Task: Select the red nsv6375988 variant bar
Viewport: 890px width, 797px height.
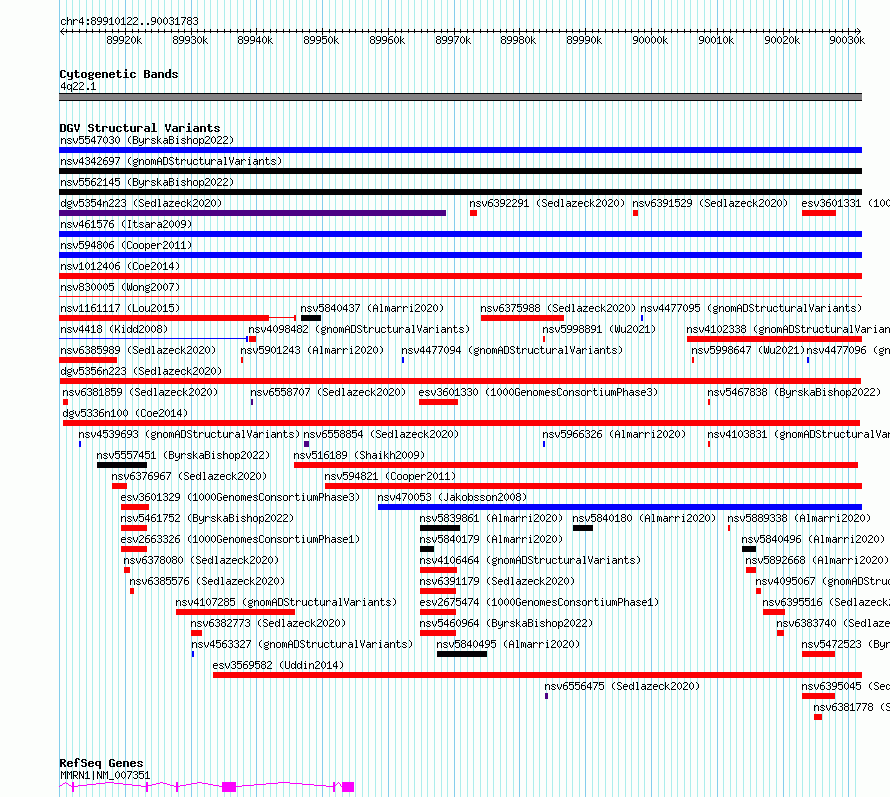Action: point(522,318)
